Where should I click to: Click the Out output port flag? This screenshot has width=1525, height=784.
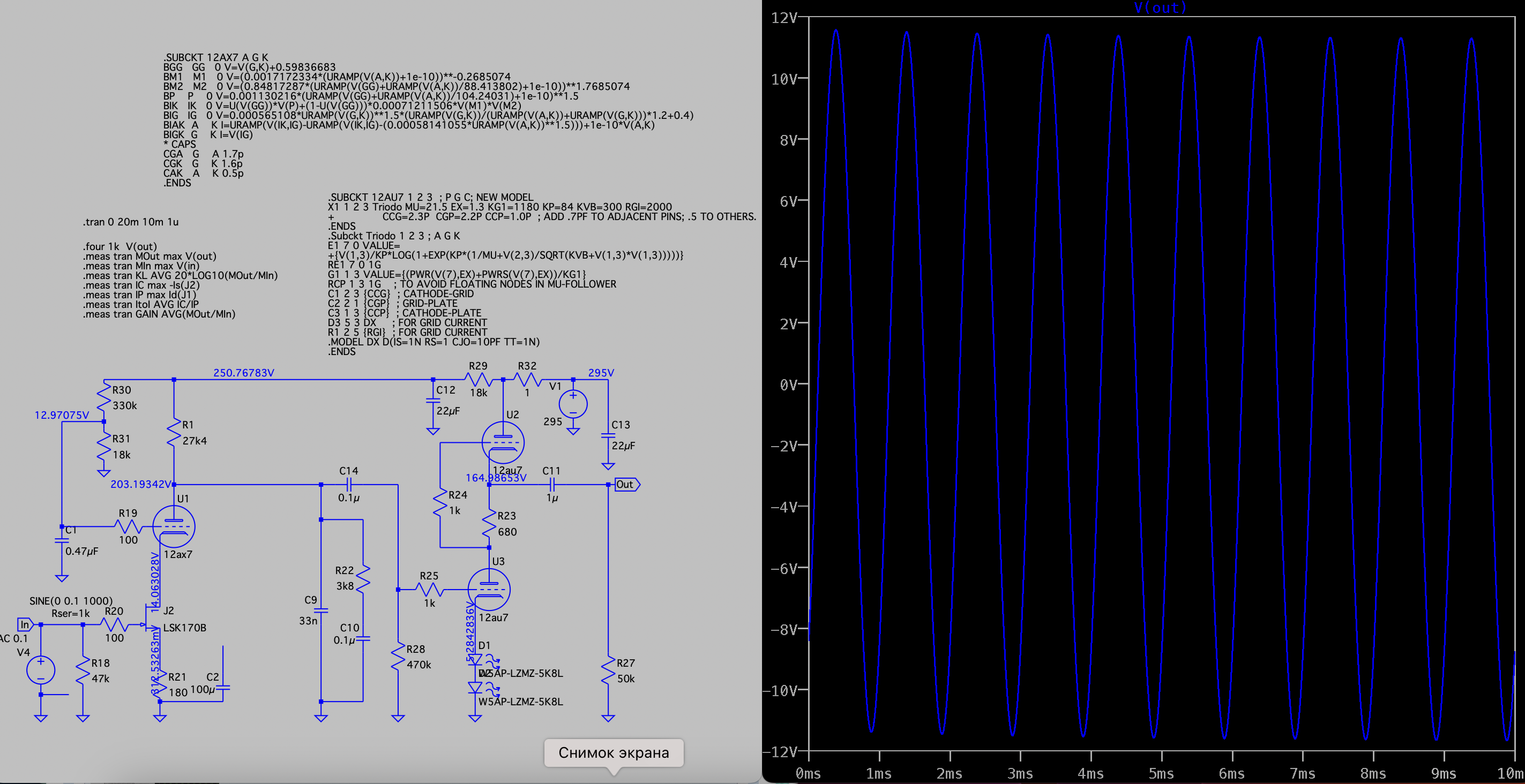[626, 485]
